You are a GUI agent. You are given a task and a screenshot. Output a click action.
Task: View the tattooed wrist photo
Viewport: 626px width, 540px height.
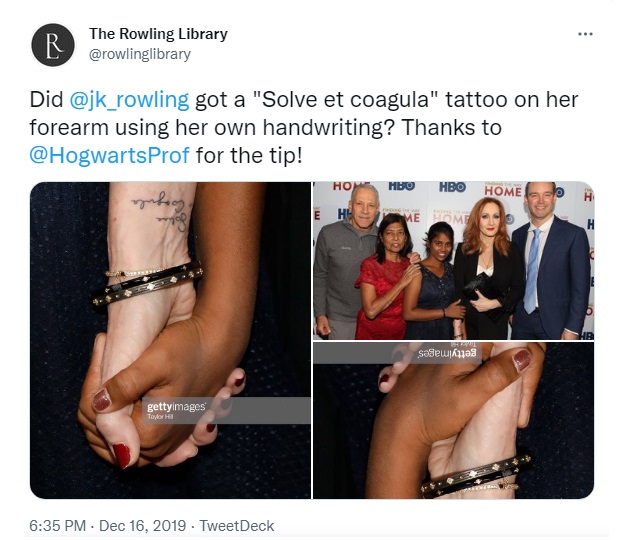170,340
